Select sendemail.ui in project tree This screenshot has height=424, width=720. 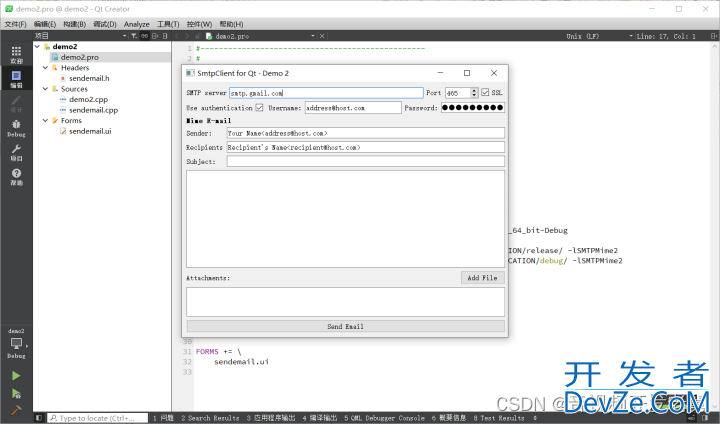pyautogui.click(x=90, y=131)
